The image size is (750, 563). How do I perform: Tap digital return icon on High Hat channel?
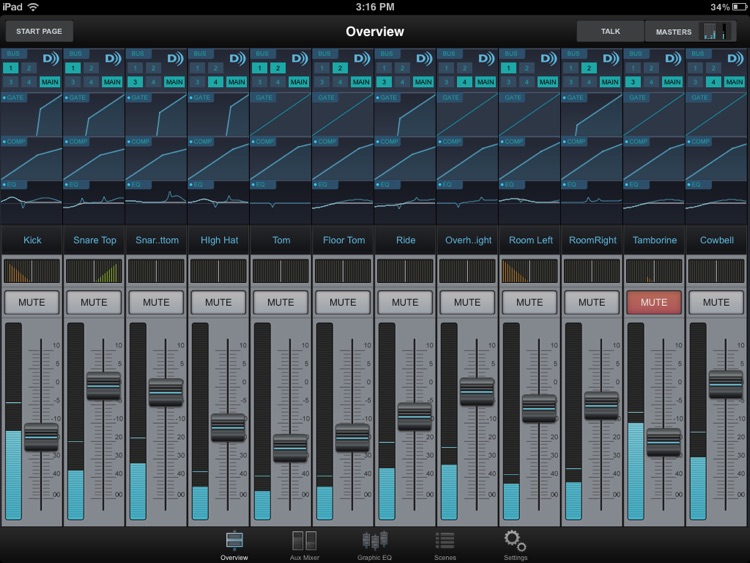pyautogui.click(x=237, y=58)
